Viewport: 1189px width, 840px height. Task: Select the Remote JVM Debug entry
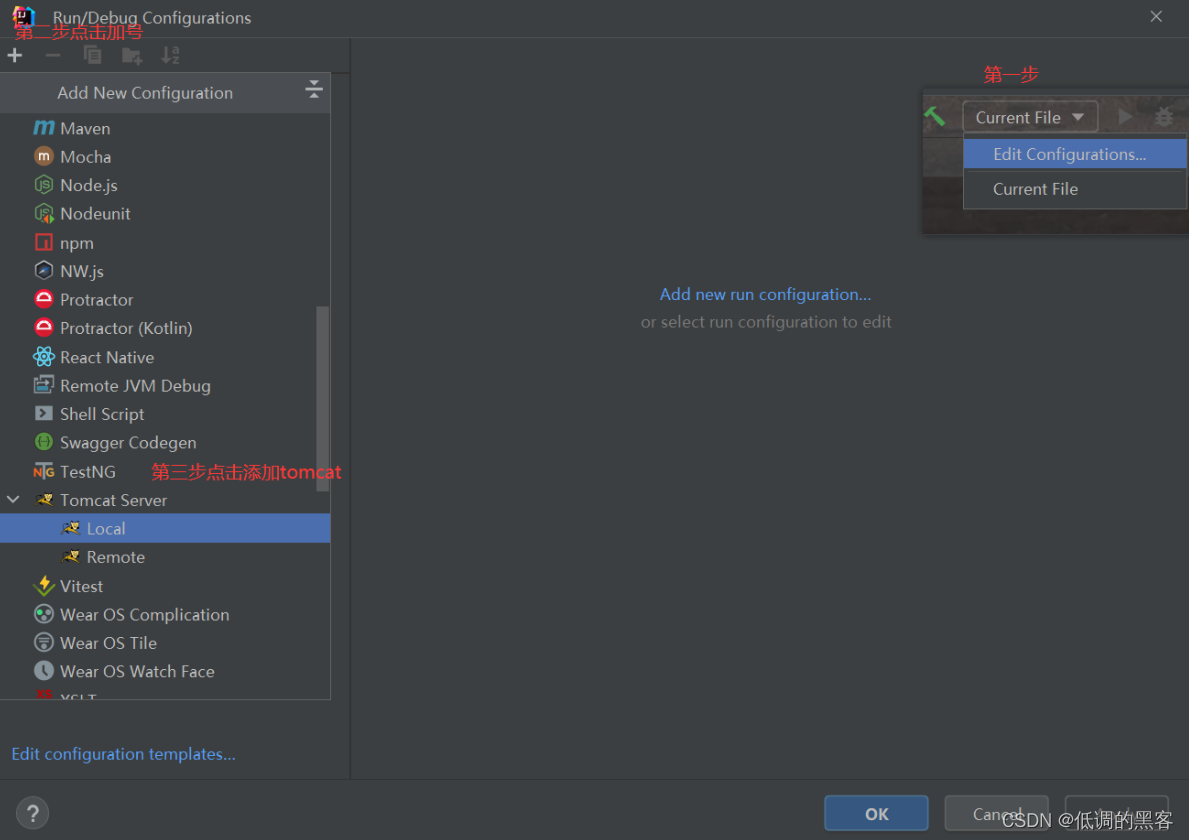click(x=165, y=386)
